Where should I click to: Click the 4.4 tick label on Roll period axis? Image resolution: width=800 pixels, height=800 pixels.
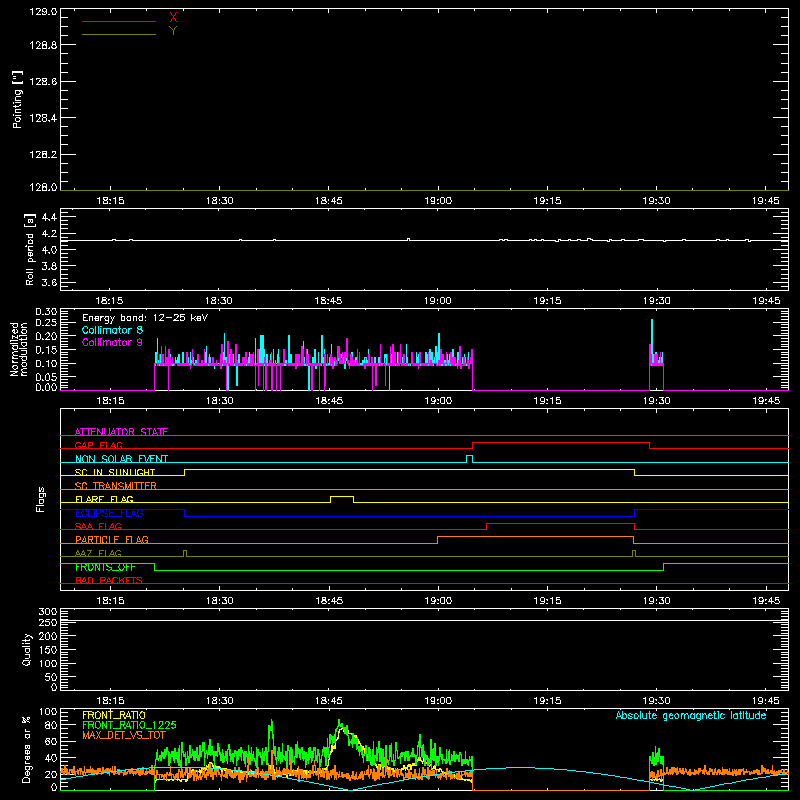coord(49,217)
